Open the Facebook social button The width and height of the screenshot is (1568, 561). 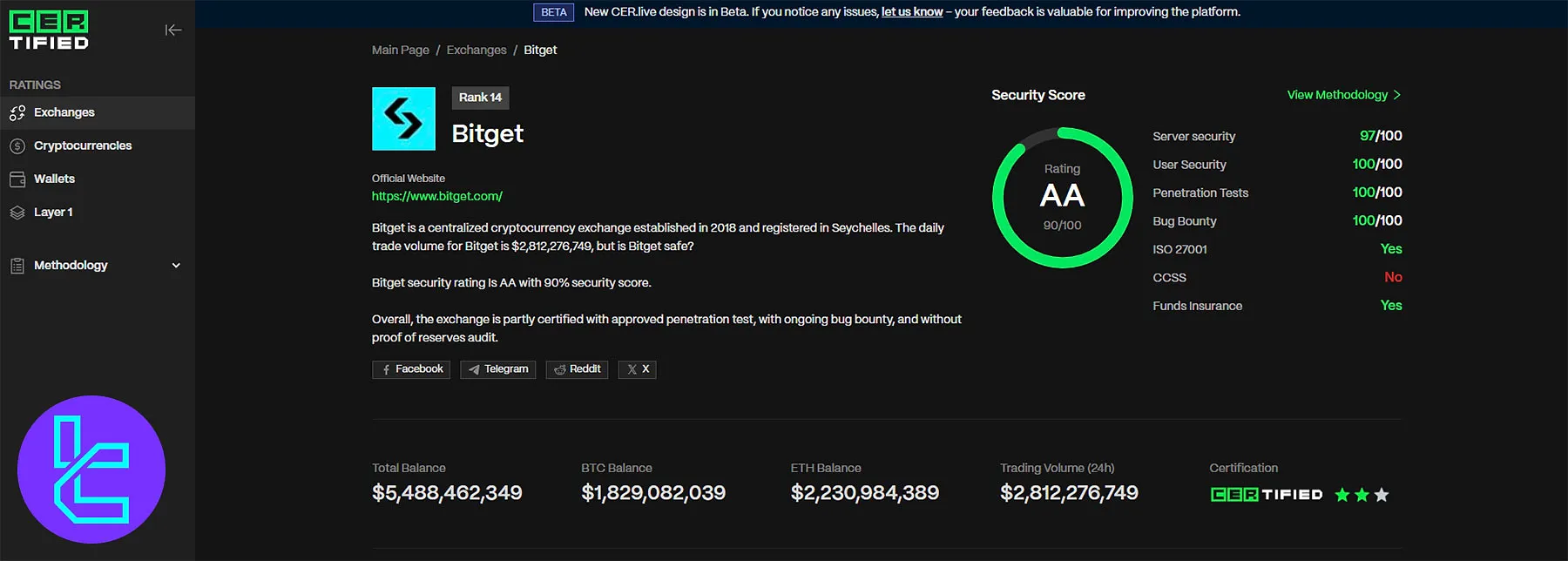pyautogui.click(x=411, y=370)
